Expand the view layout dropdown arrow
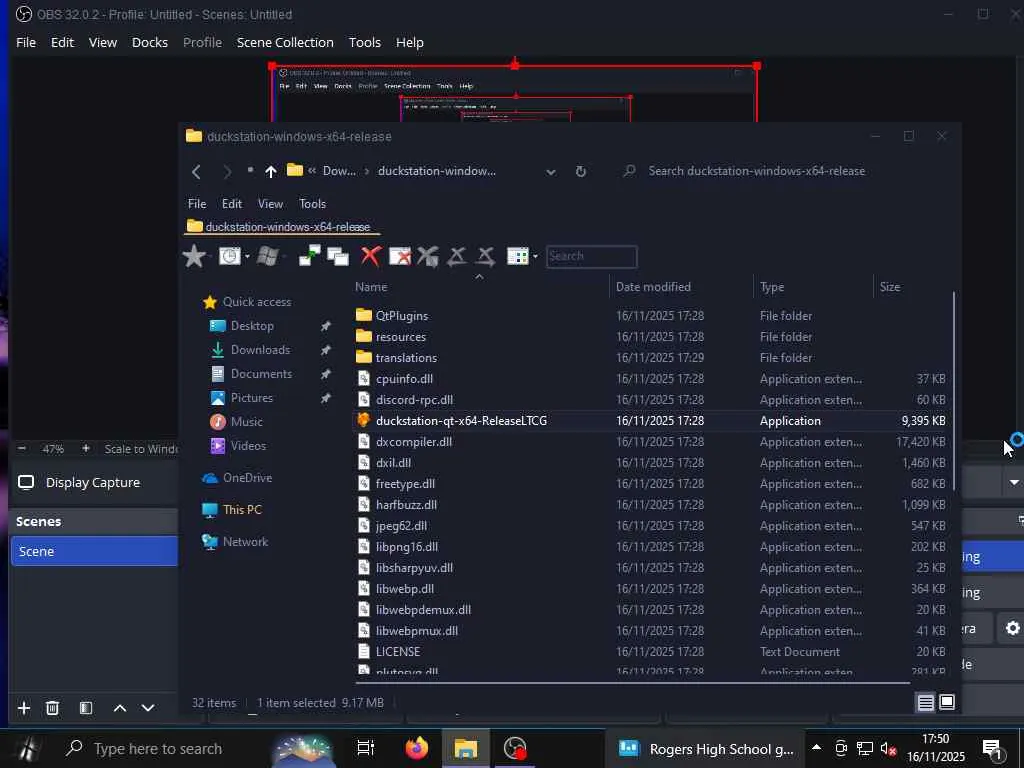 [x=535, y=257]
